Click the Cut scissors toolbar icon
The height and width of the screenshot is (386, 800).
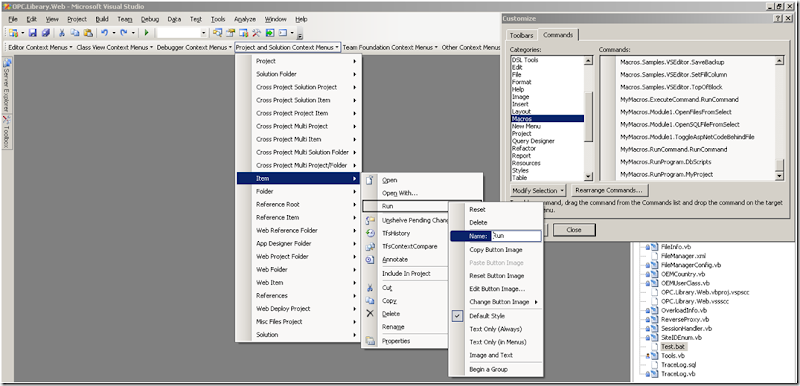coord(62,33)
